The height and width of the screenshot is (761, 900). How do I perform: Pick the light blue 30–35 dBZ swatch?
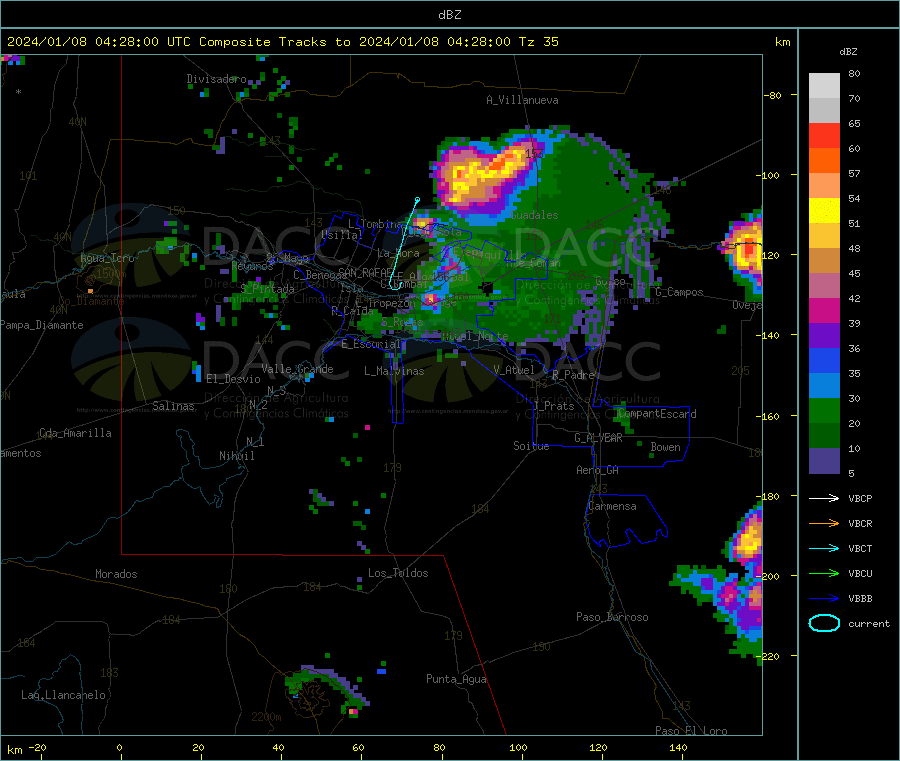point(824,386)
